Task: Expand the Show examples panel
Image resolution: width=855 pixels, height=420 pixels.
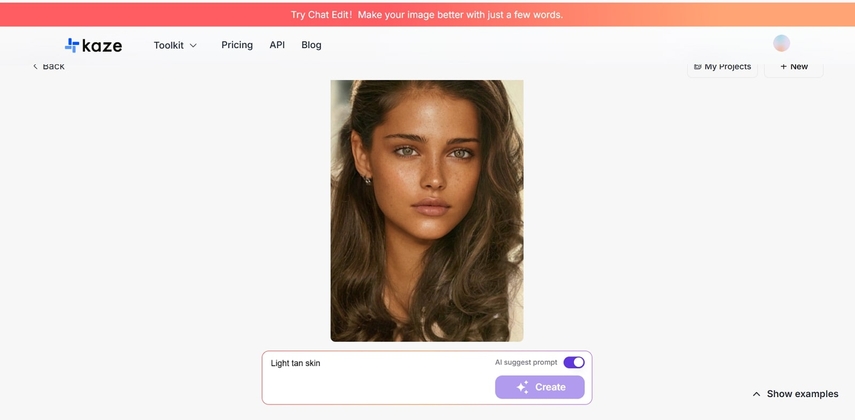Action: tap(802, 394)
